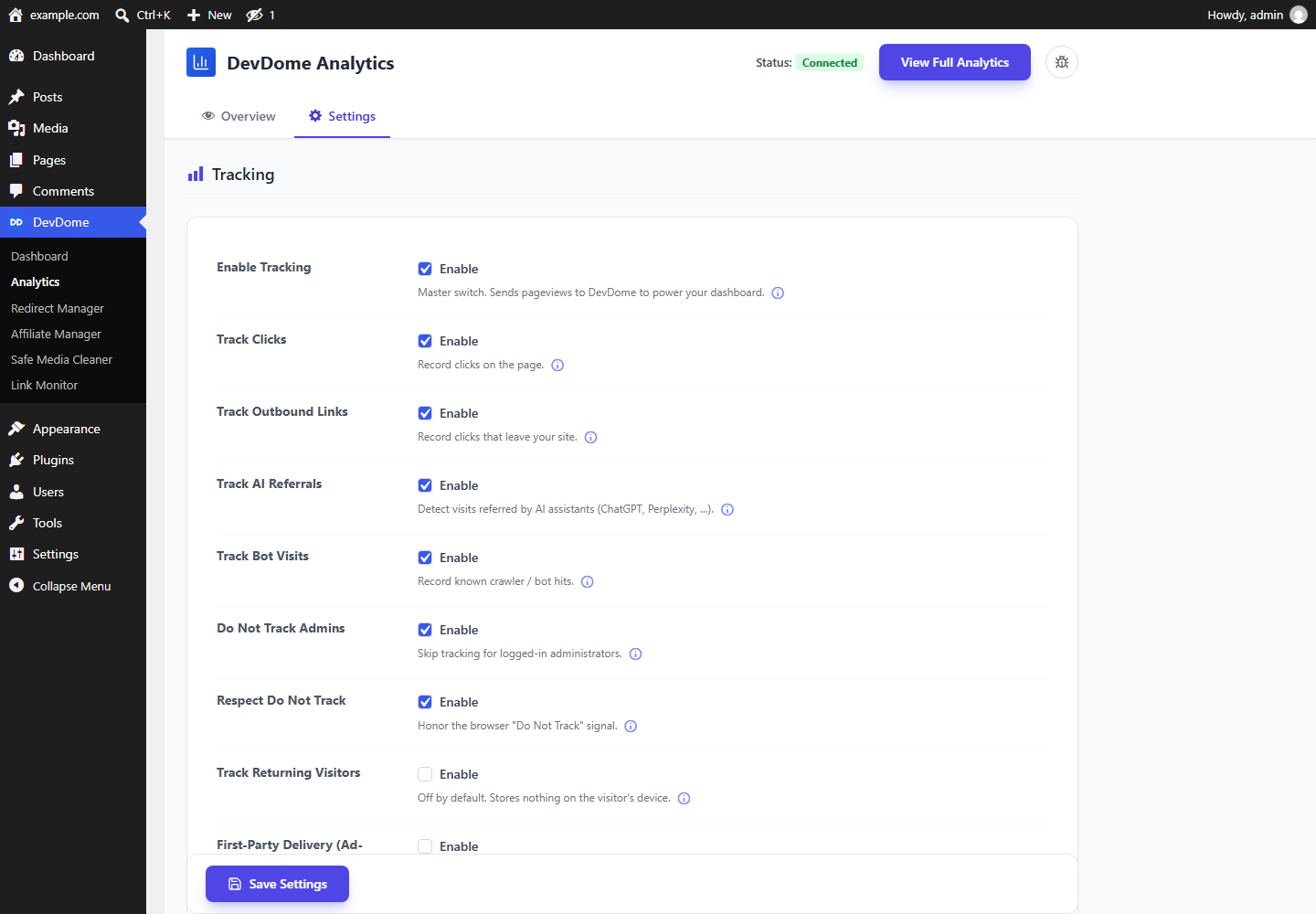Click the DD logo icon next to DevDome
Viewport: 1316px width, 914px height.
coord(16,222)
